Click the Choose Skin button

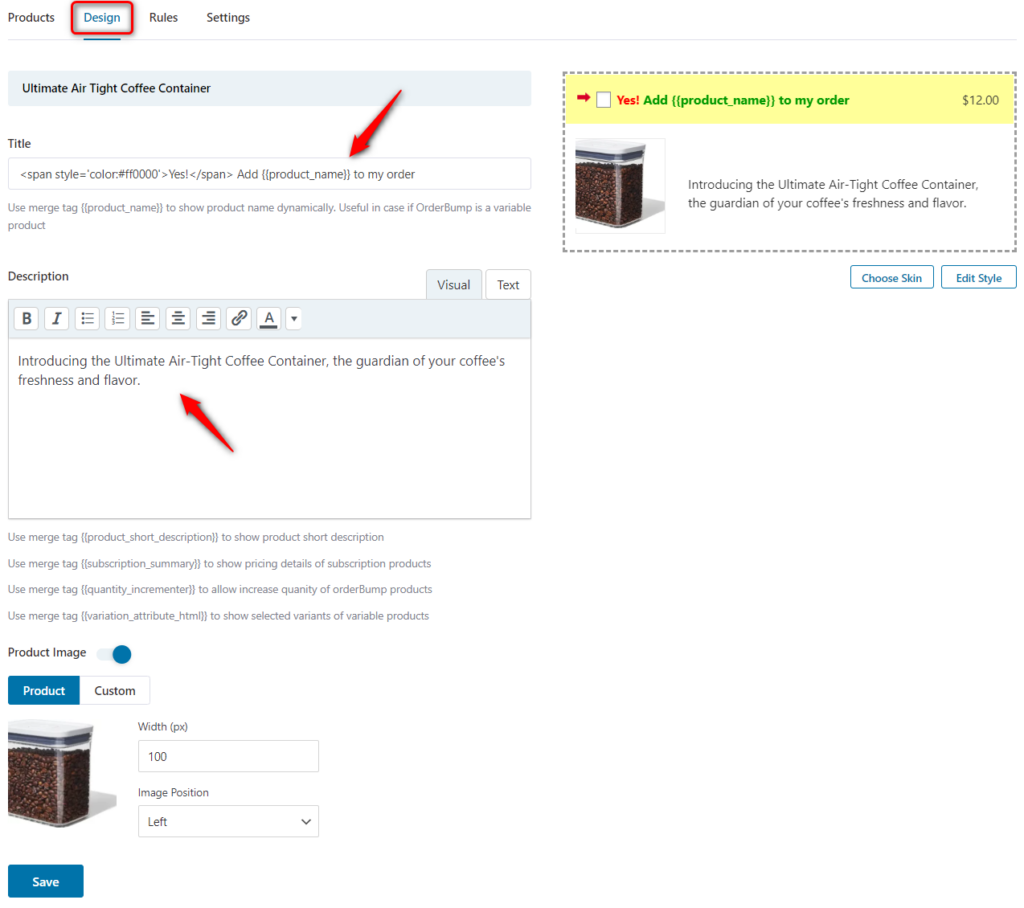pyautogui.click(x=891, y=278)
